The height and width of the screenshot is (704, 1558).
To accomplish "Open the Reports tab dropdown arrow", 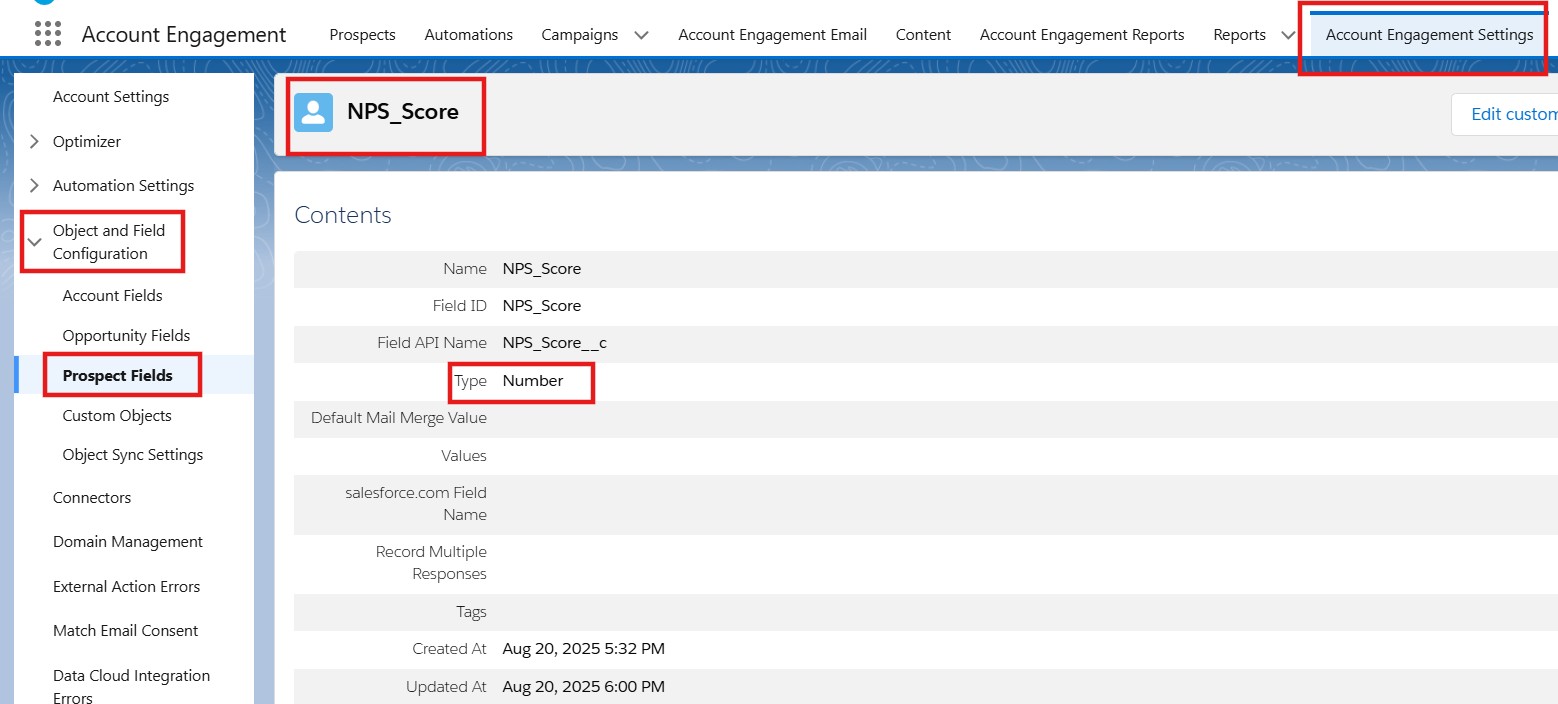I will 1288,35.
